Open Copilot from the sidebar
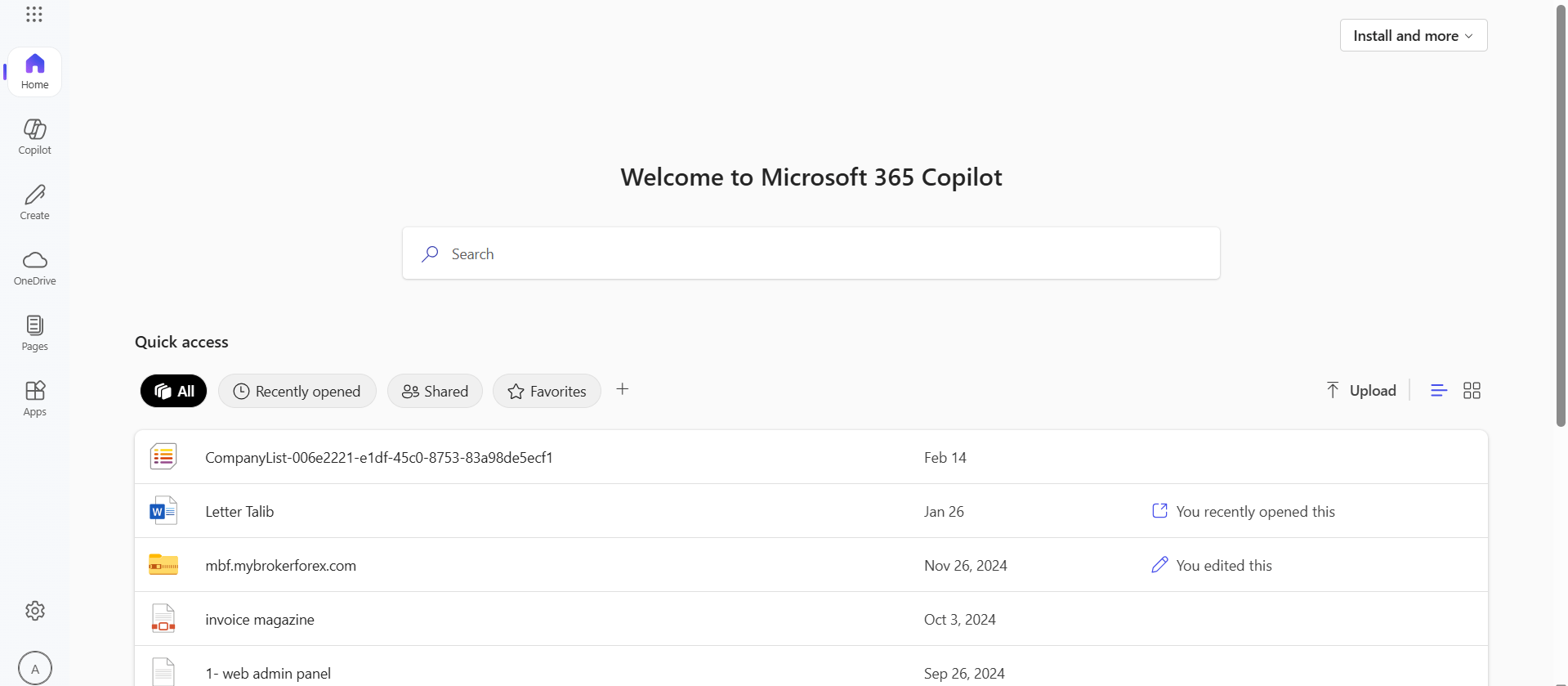Viewport: 1568px width, 686px height. coord(34,137)
